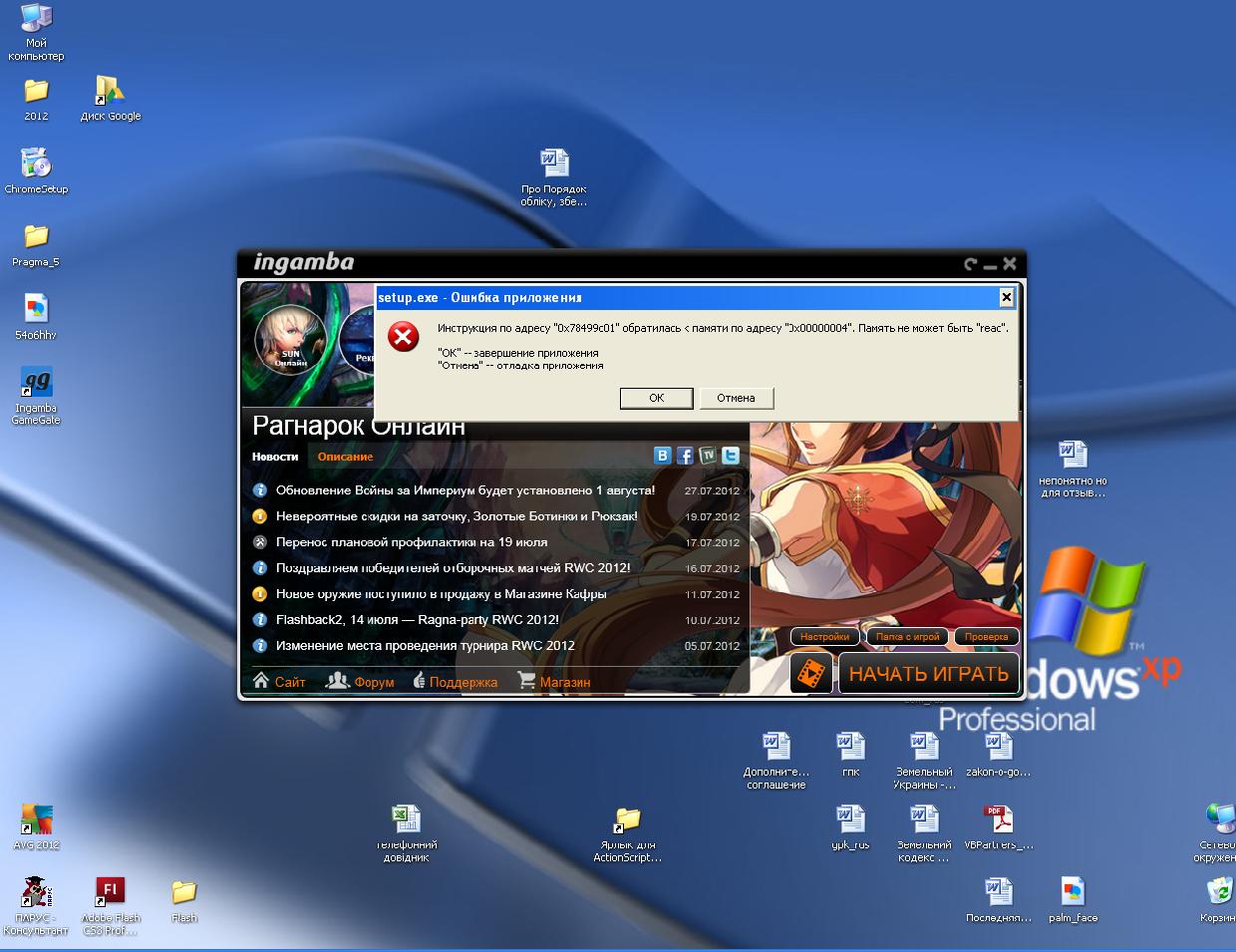Close the ingamba launcher window

pos(1010,264)
